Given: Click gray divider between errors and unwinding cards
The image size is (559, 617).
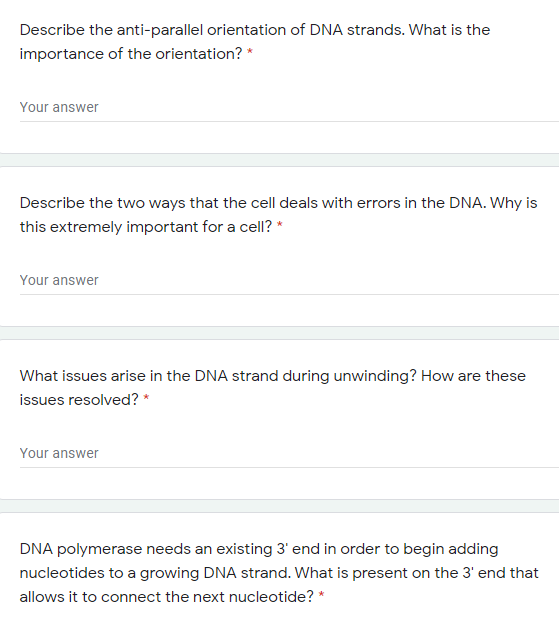Looking at the screenshot, I should click(x=279, y=333).
